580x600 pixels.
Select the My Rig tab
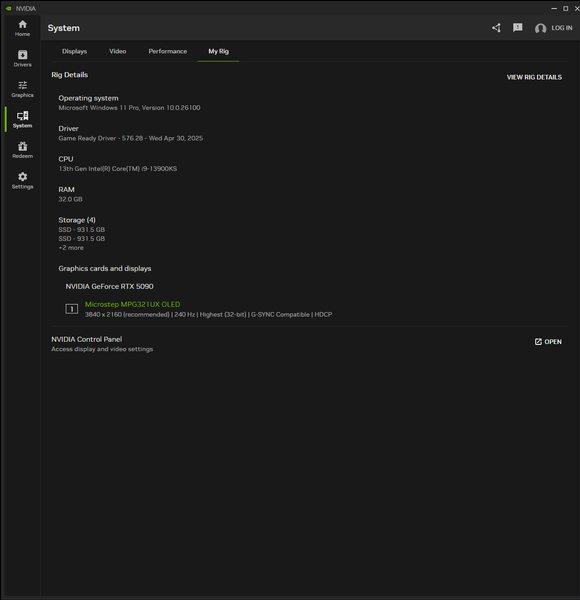pos(218,51)
